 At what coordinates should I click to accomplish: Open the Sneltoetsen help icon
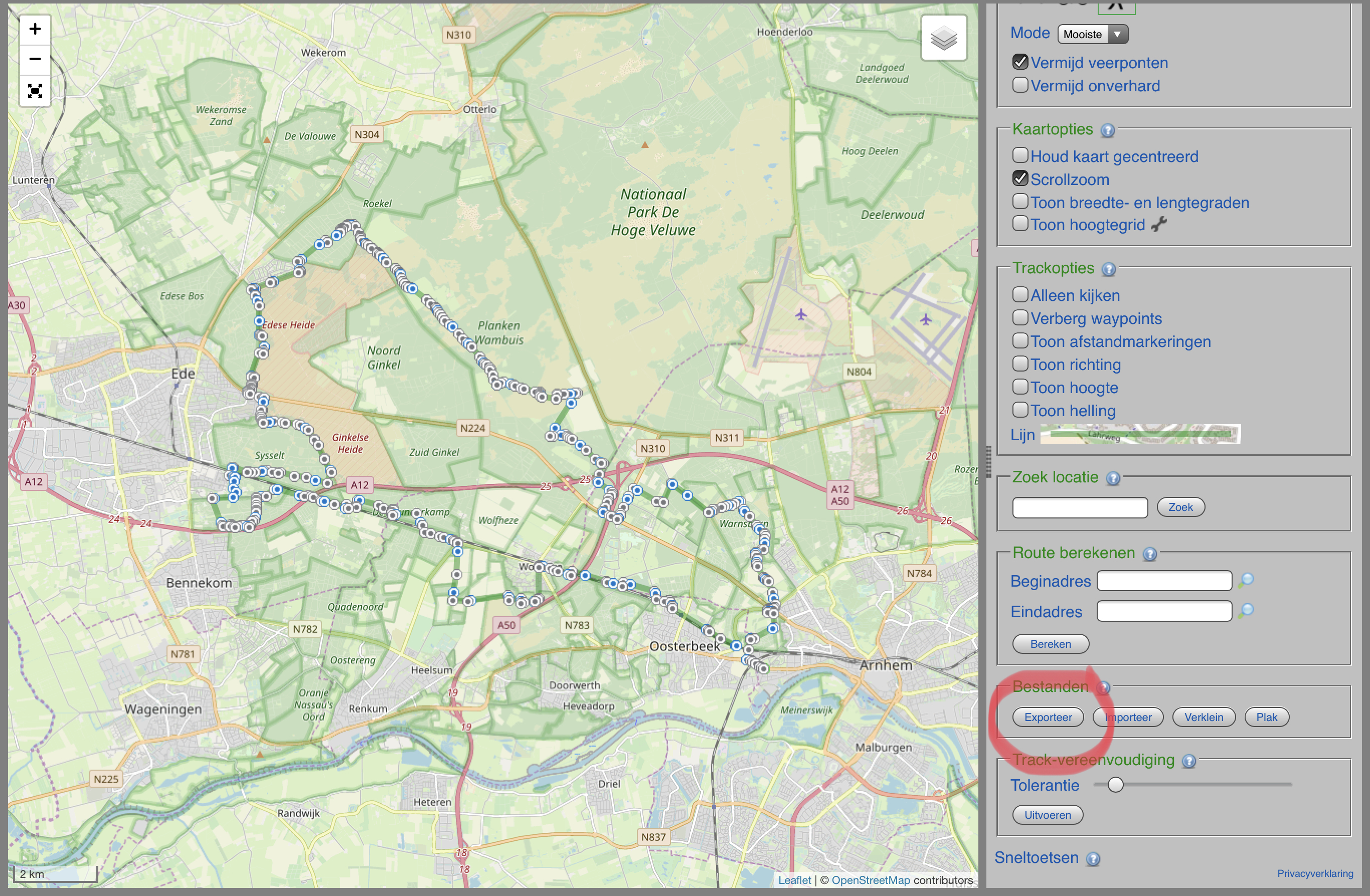tap(1093, 858)
